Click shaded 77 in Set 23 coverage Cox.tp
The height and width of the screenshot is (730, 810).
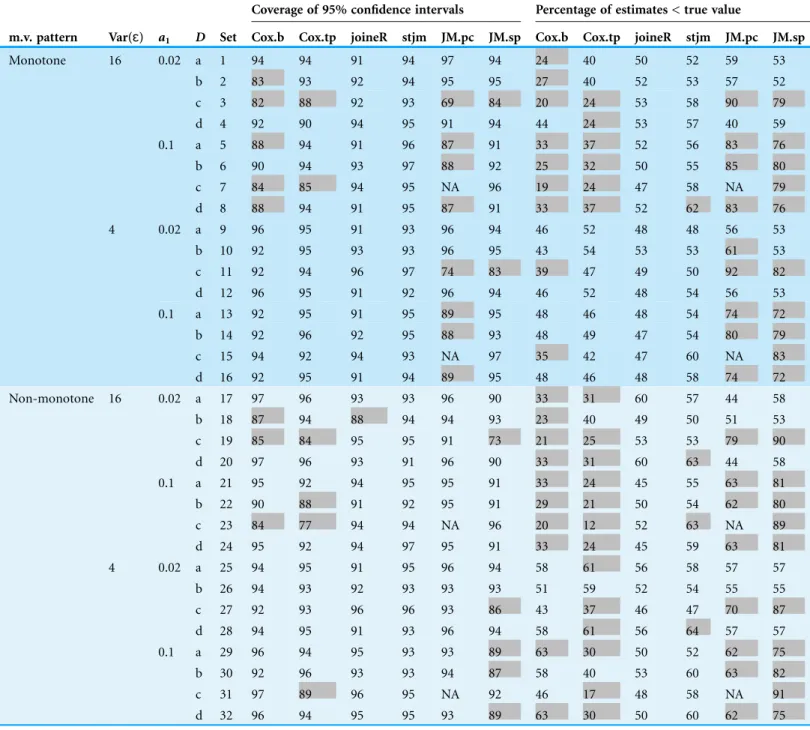coord(317,522)
